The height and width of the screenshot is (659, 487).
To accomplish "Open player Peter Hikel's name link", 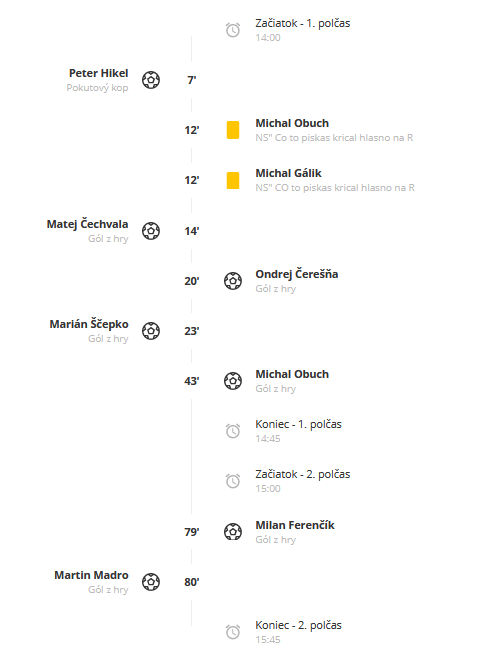I will click(98, 73).
